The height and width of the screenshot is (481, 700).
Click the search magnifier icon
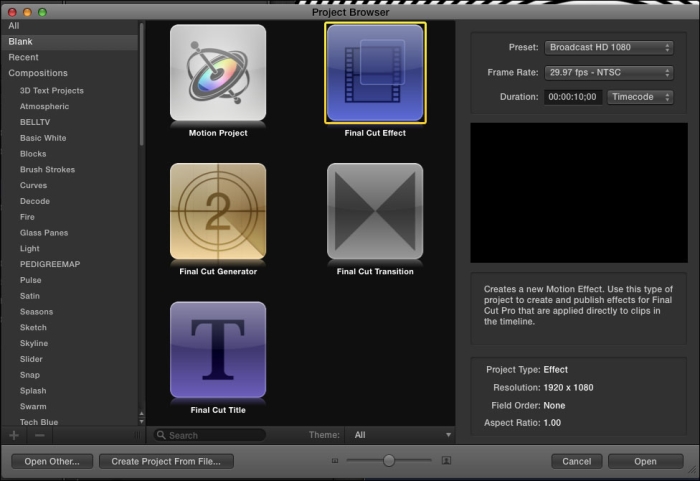coord(161,435)
